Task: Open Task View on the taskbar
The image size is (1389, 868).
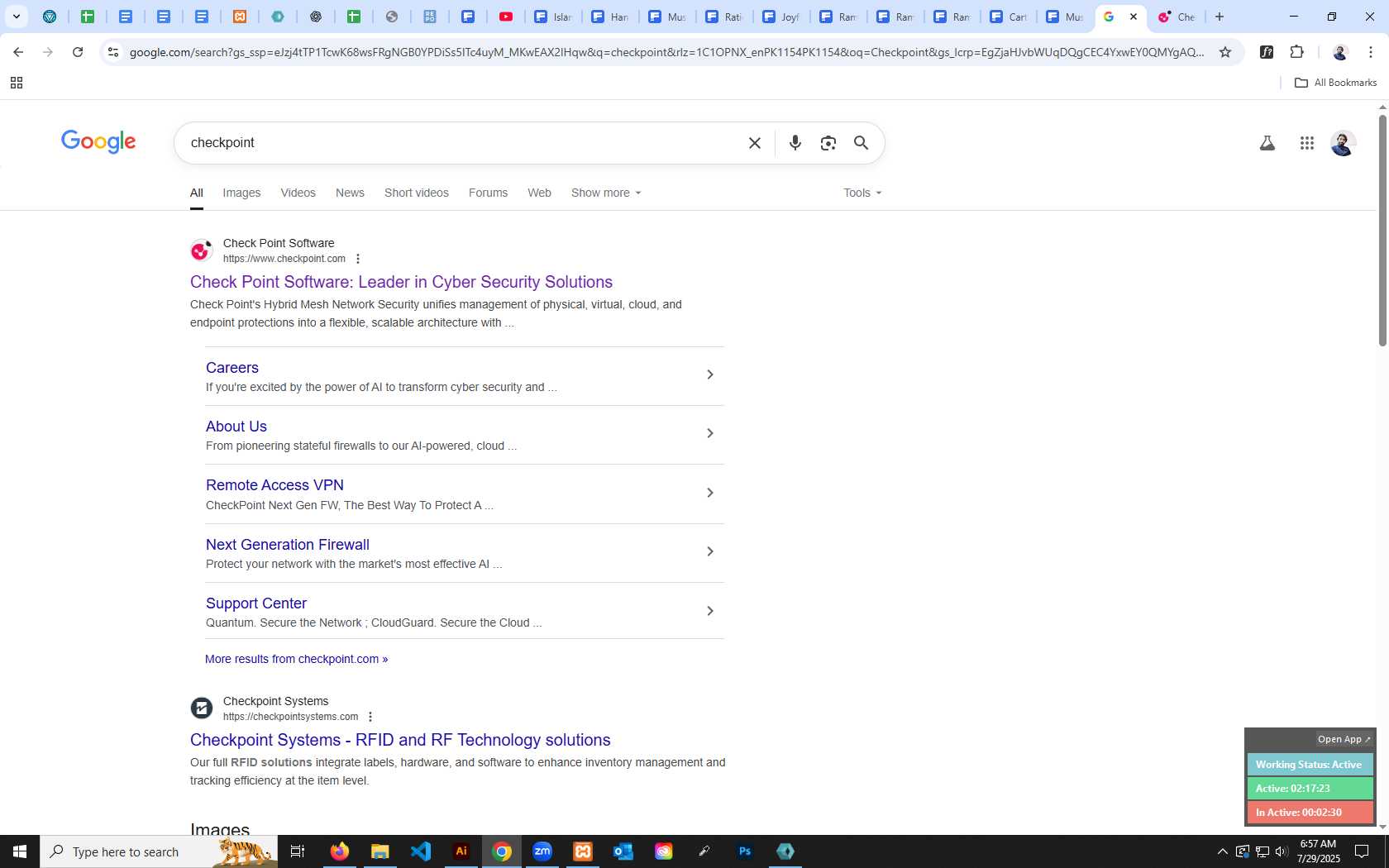Action: coord(298,851)
